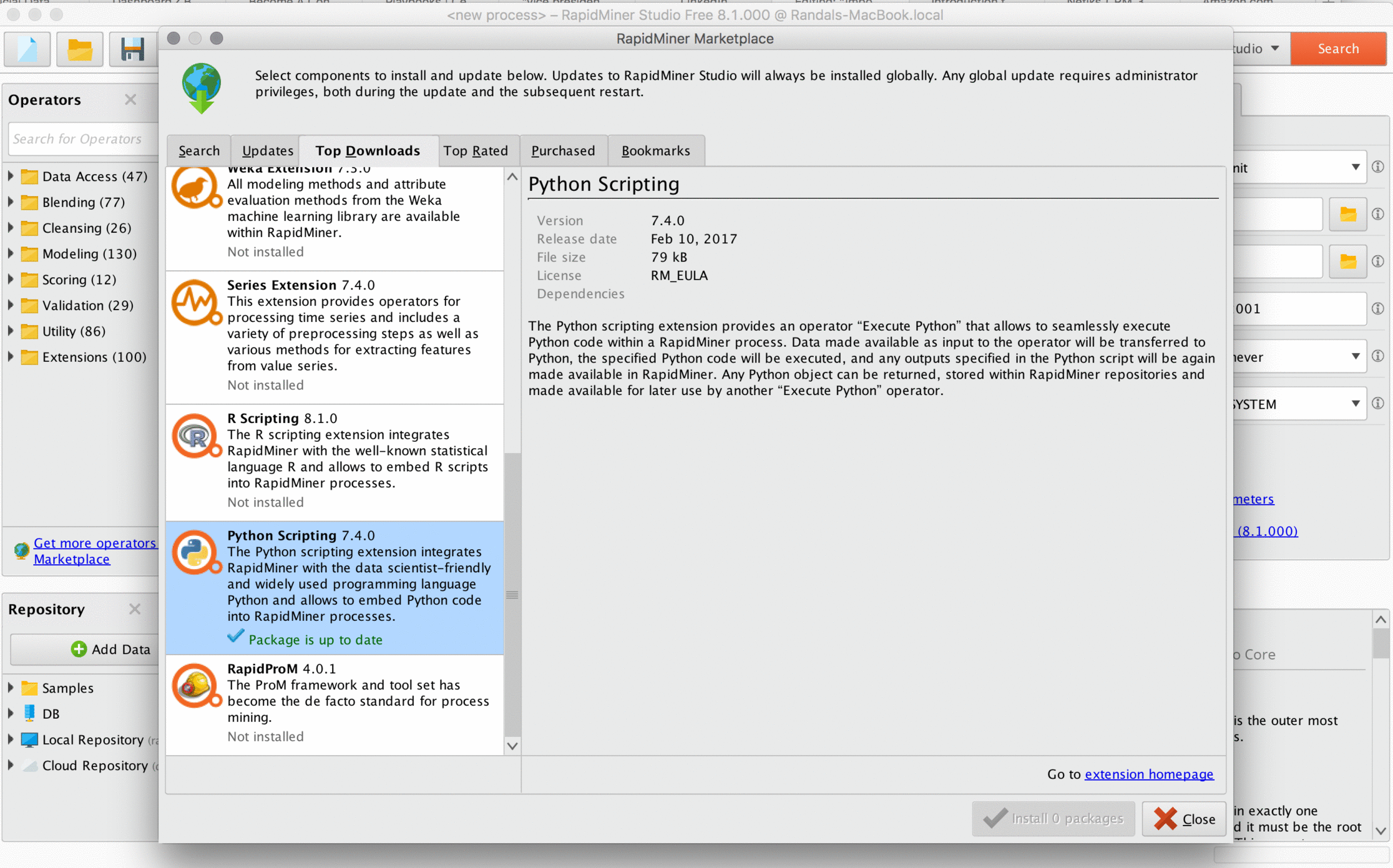
Task: Click the Python Scripting extension icon
Action: click(197, 552)
